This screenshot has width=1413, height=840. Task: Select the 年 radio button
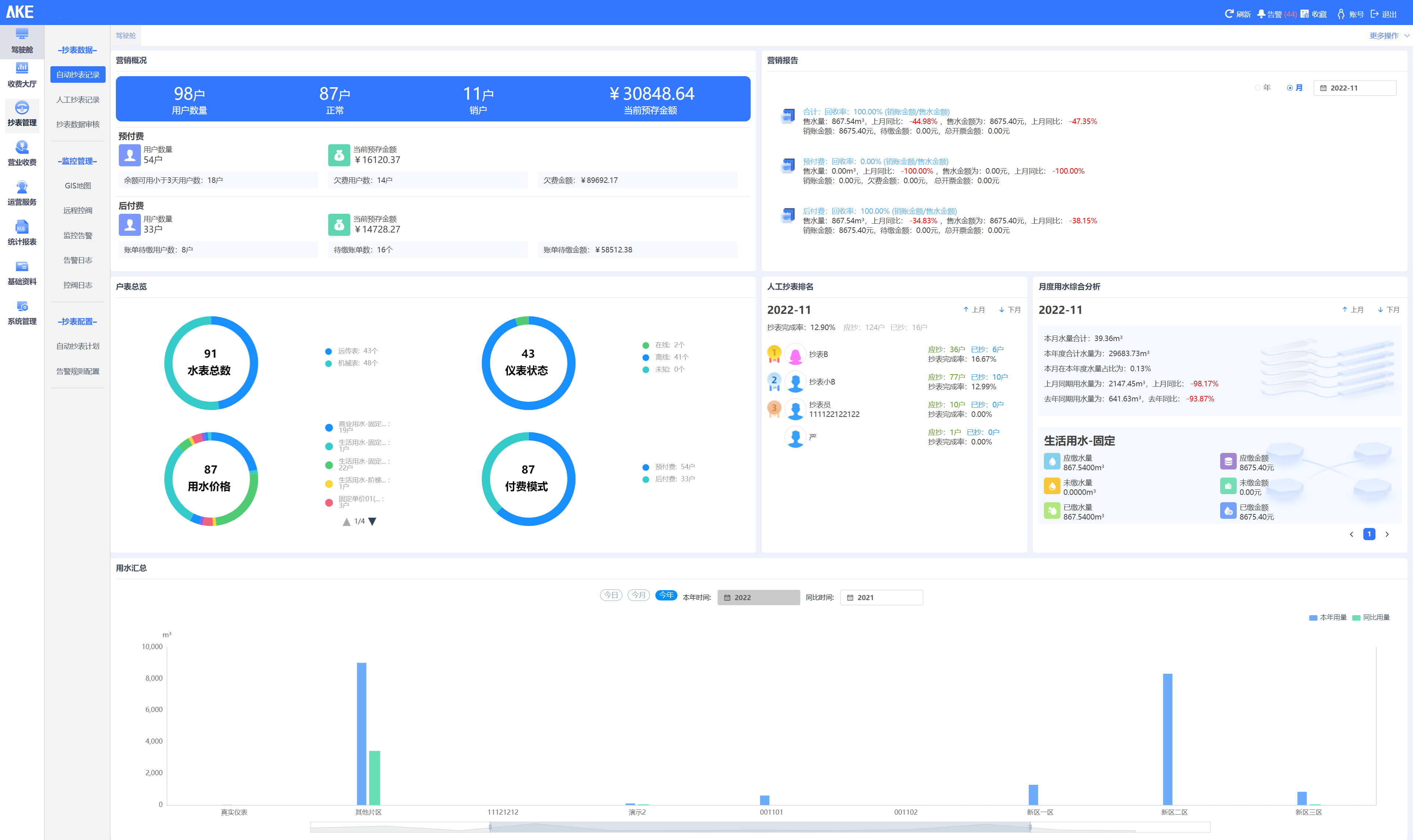tap(1257, 88)
